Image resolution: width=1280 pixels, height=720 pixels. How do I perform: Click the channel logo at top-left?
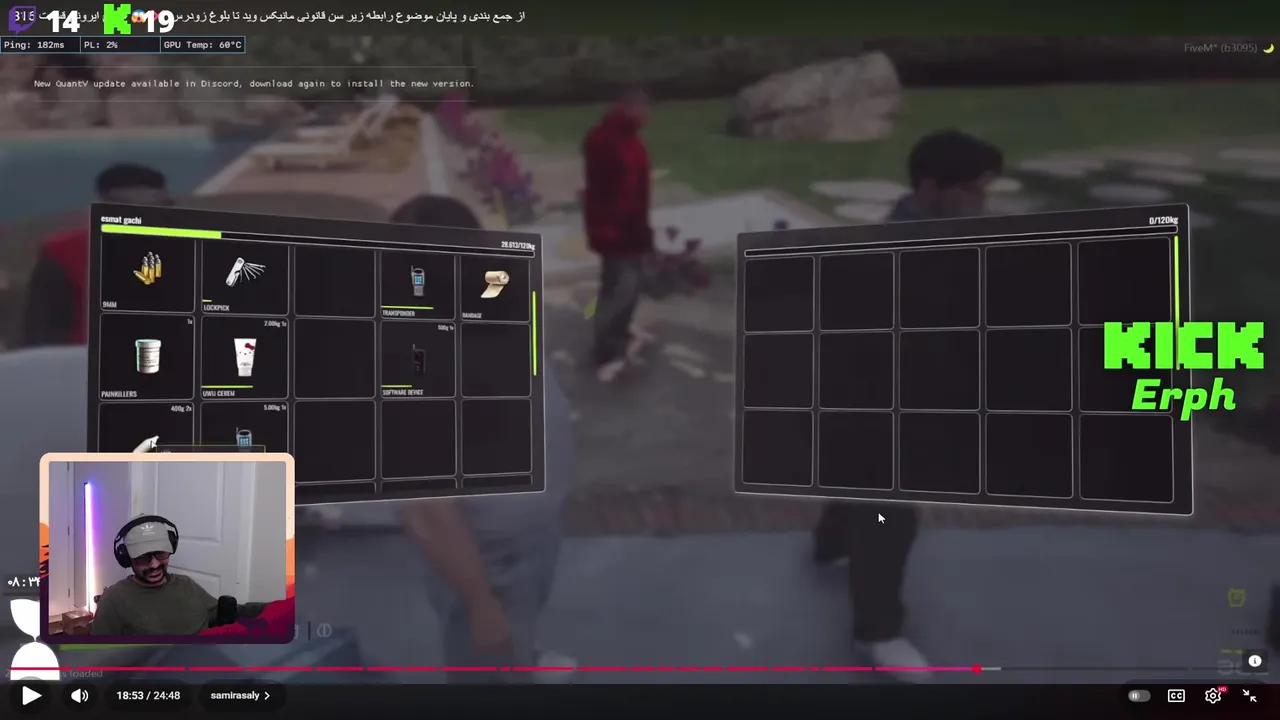[x=22, y=18]
